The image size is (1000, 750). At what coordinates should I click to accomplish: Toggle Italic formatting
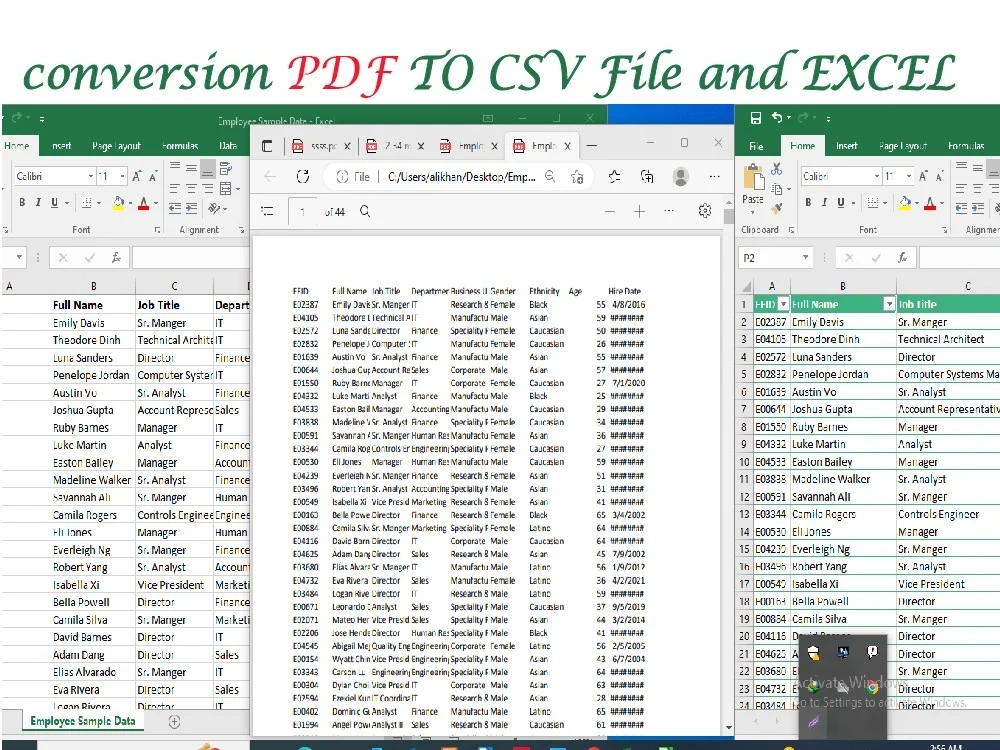tap(824, 202)
